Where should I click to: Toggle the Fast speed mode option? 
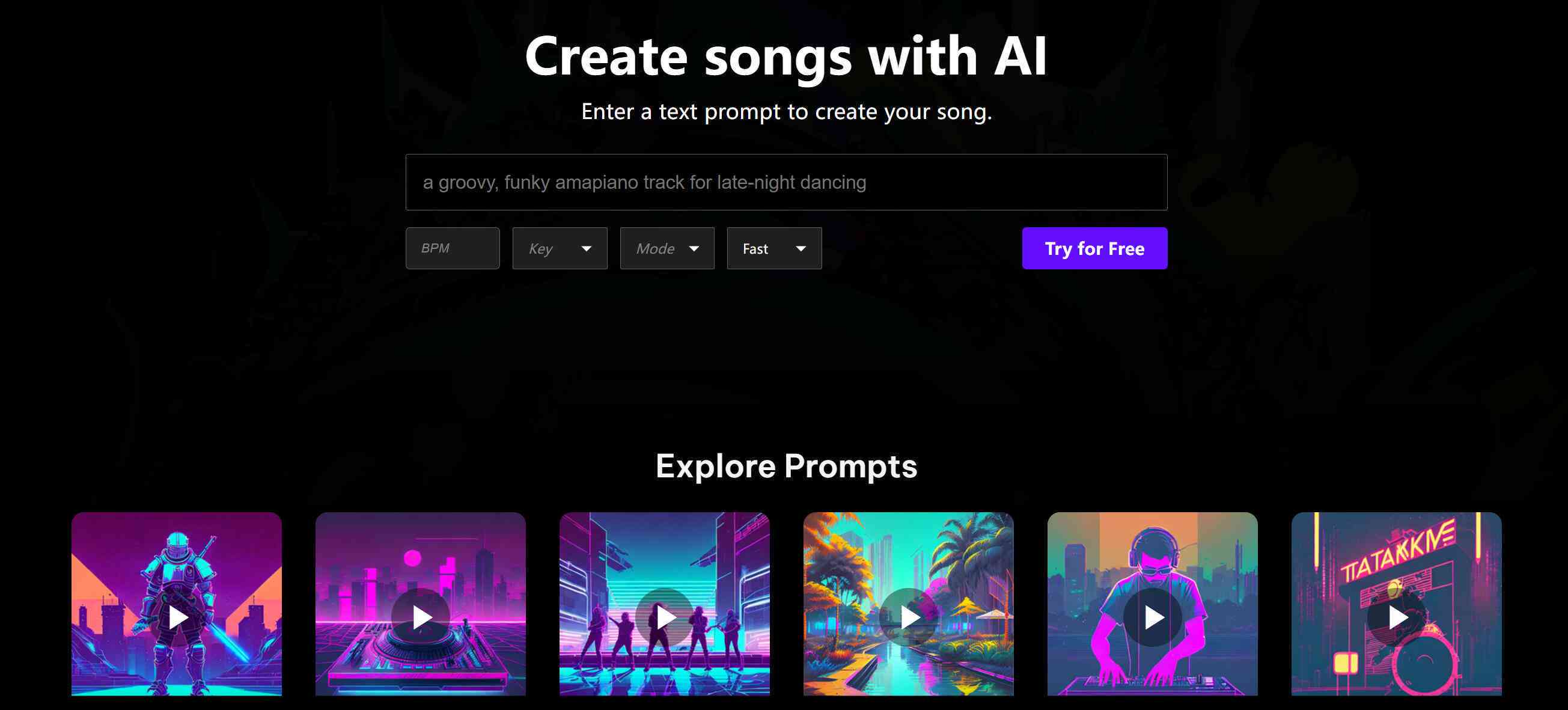771,248
